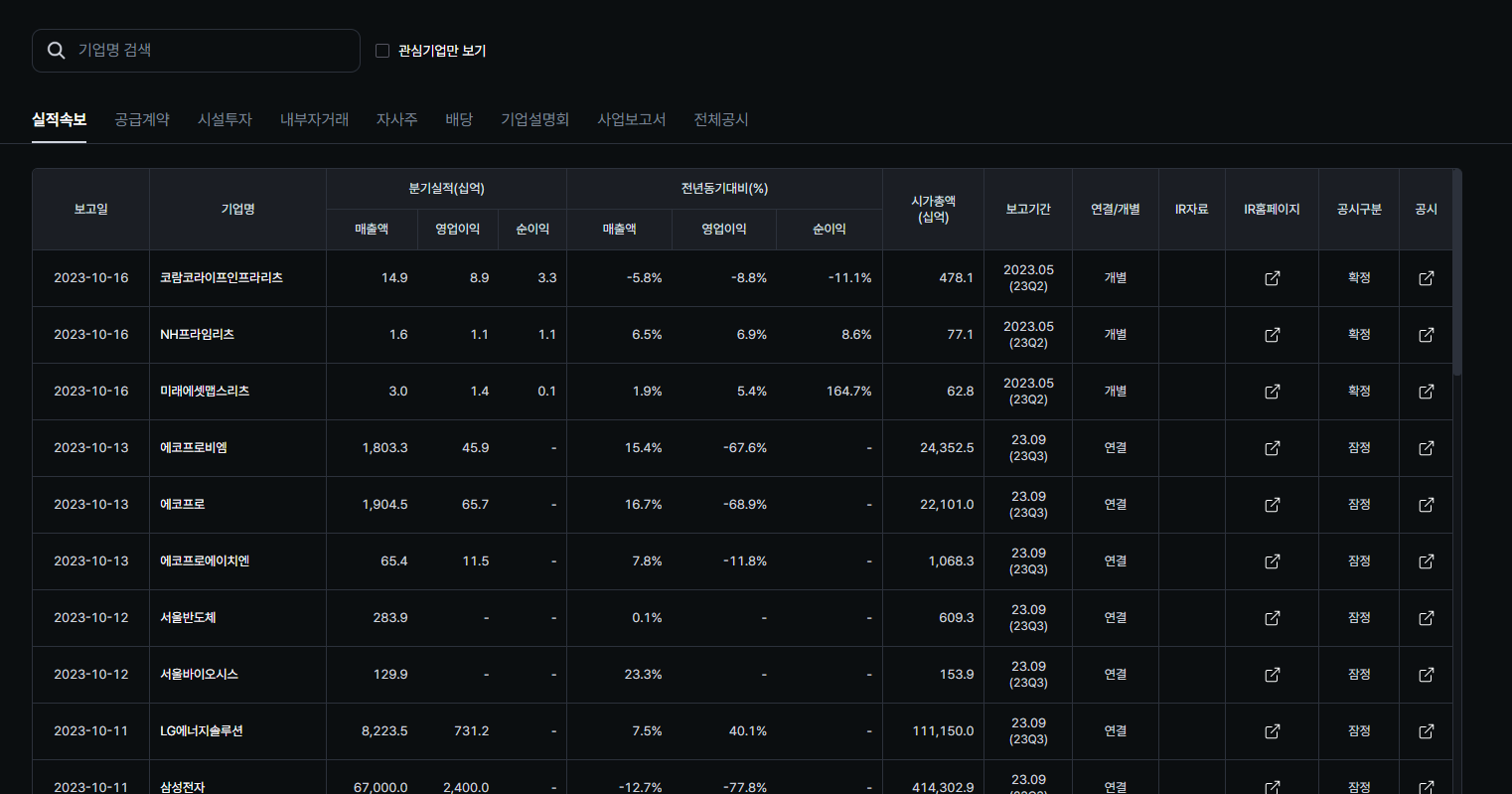Click the 전년동기대비(%) header group
Viewport: 1512px width, 794px height.
point(724,189)
